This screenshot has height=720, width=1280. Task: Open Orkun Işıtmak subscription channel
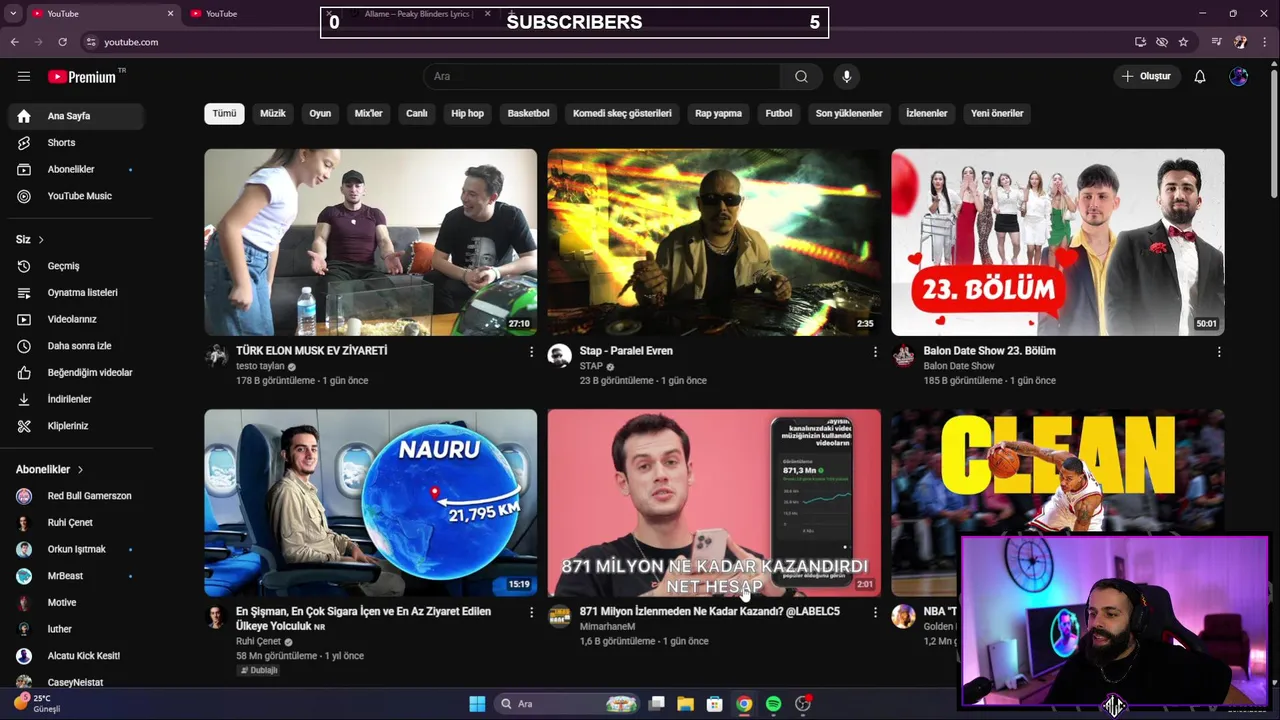click(76, 549)
